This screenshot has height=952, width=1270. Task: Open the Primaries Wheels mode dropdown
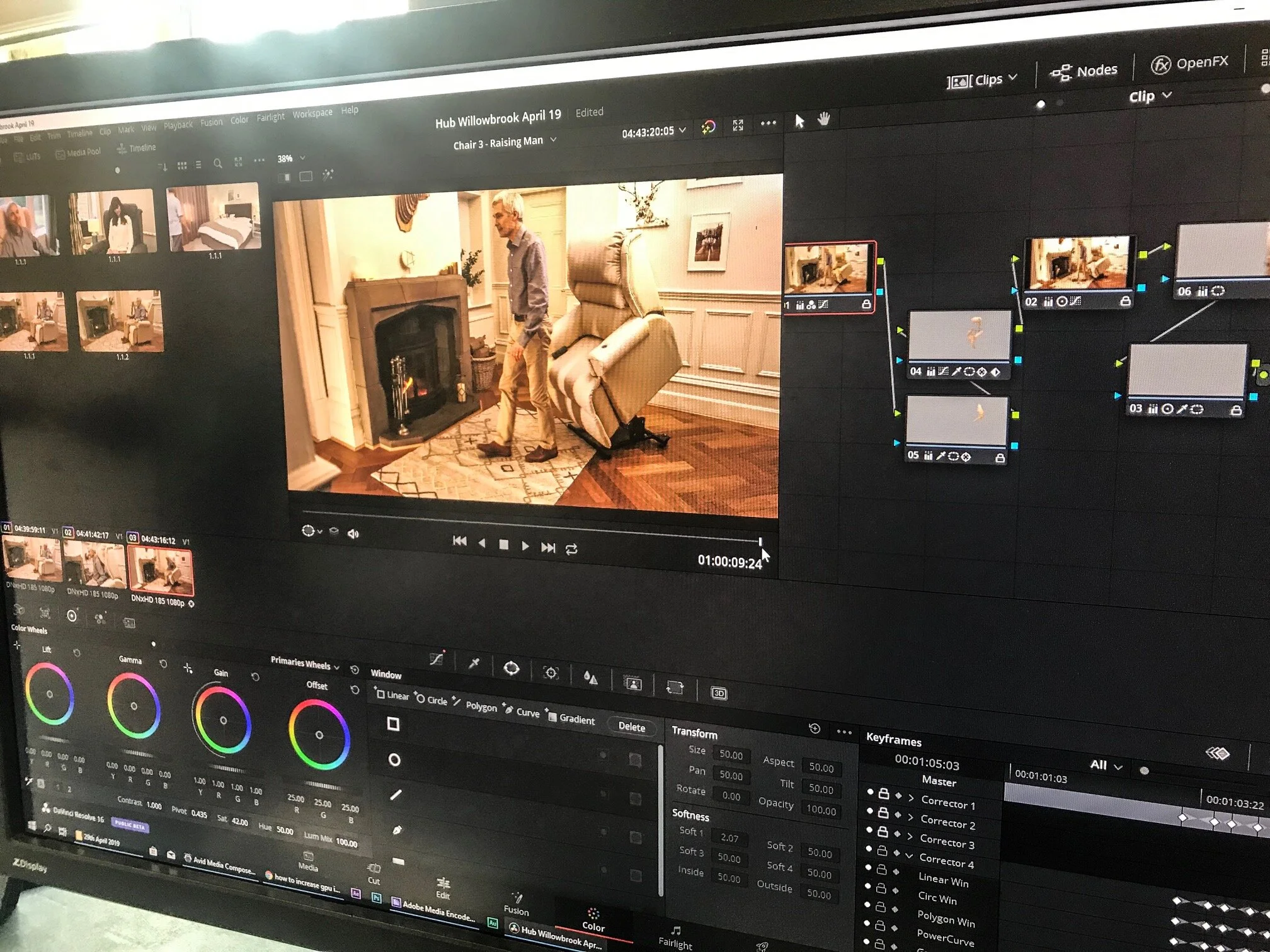coord(337,667)
